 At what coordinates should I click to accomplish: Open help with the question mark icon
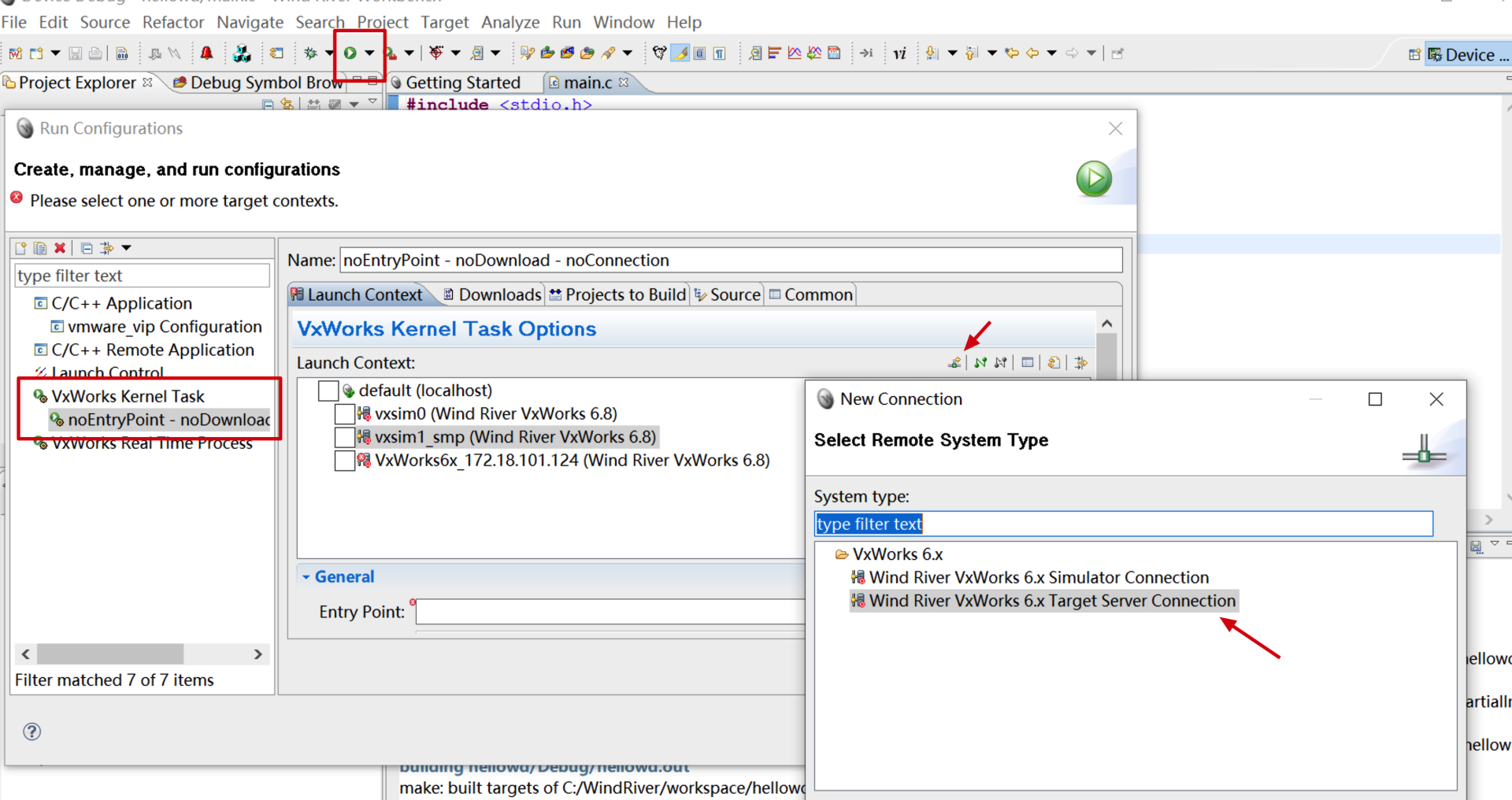click(31, 731)
